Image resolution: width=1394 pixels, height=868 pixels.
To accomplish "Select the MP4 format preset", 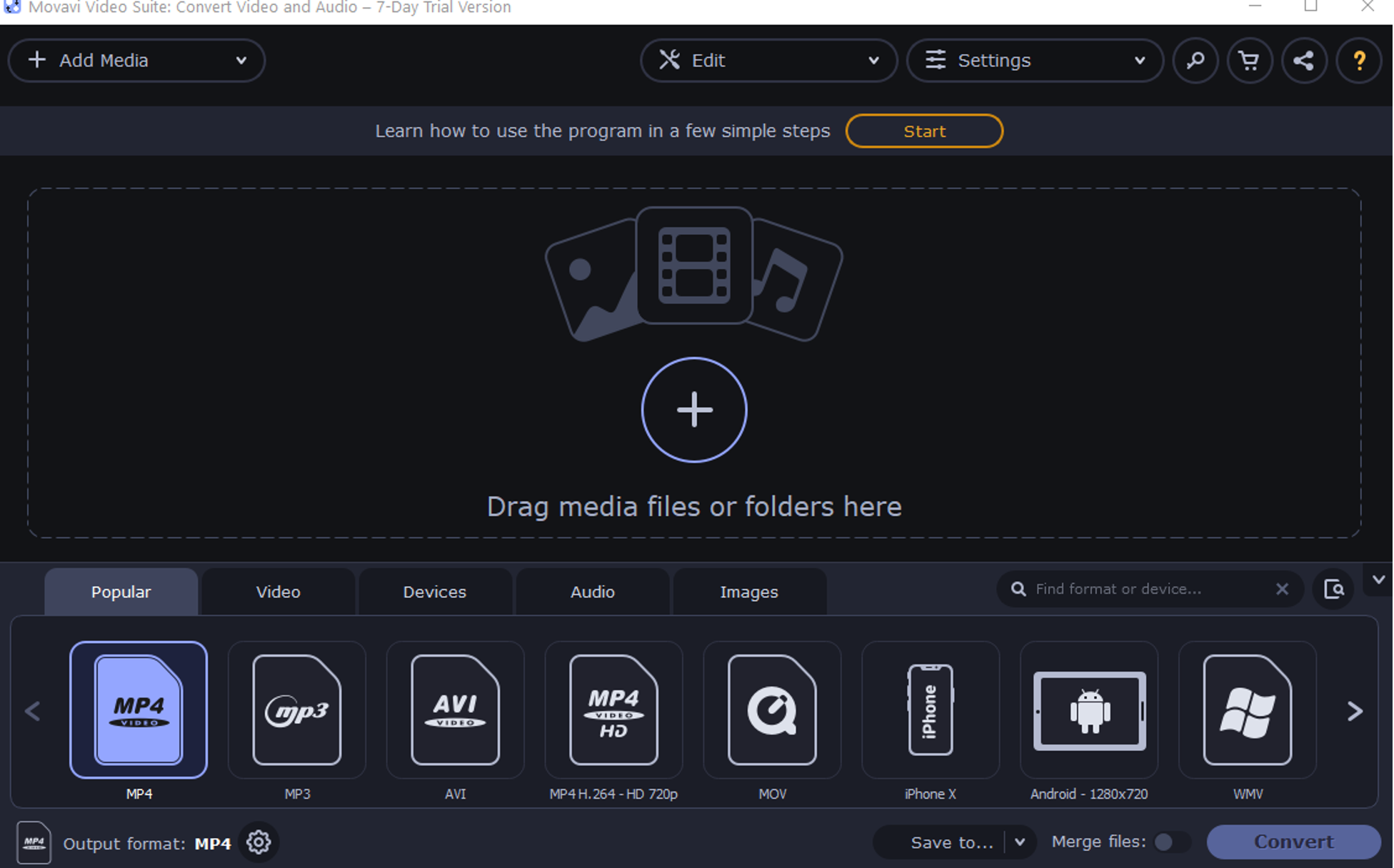I will pos(139,710).
